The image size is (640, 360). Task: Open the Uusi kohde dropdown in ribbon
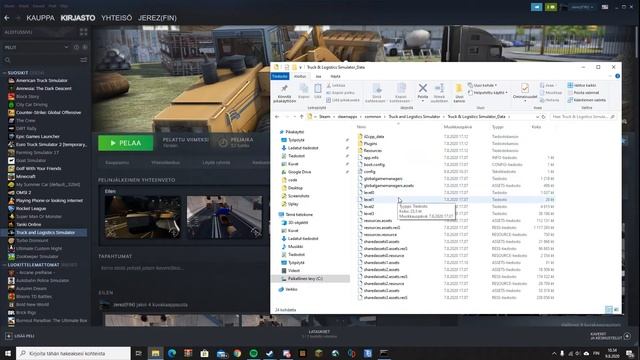482,85
